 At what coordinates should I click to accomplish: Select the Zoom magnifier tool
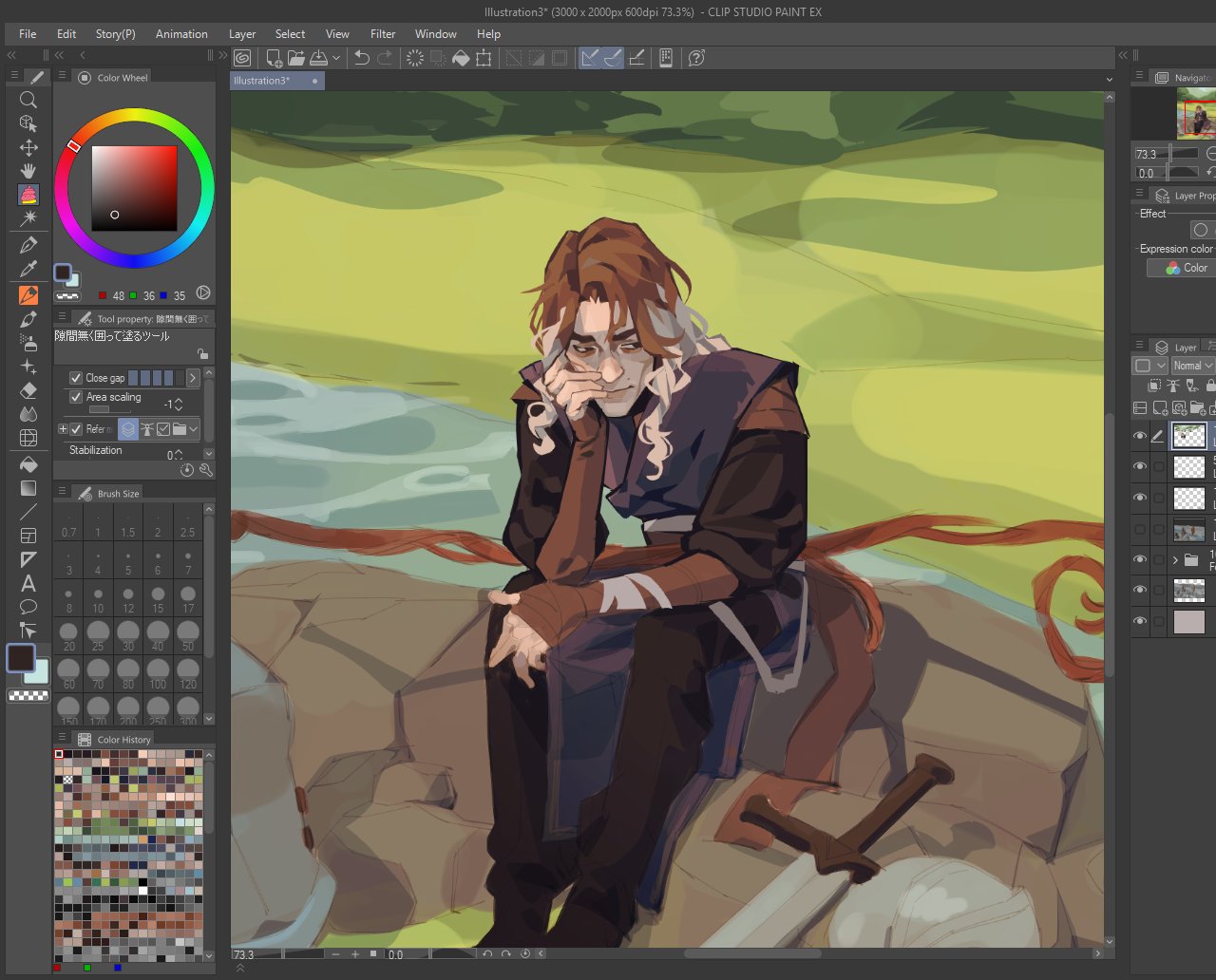tap(28, 100)
